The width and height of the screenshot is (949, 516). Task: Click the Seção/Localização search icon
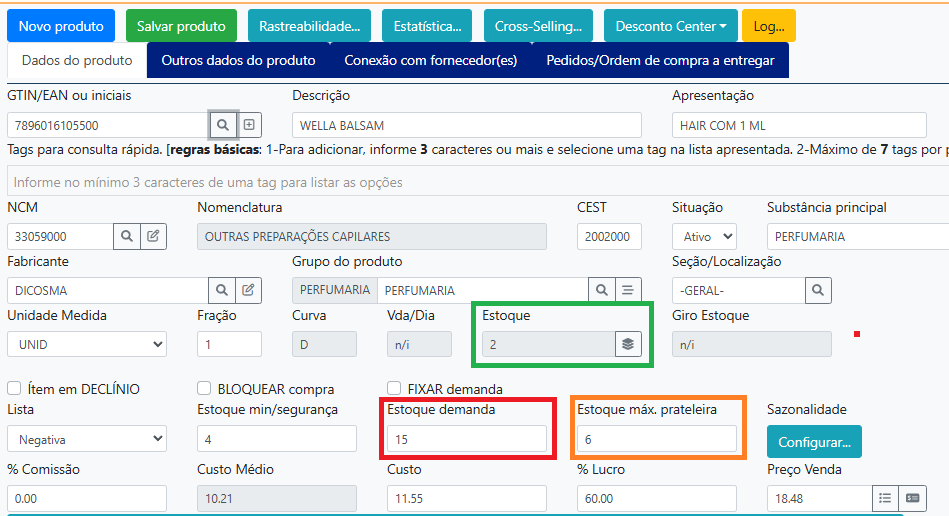pos(818,290)
